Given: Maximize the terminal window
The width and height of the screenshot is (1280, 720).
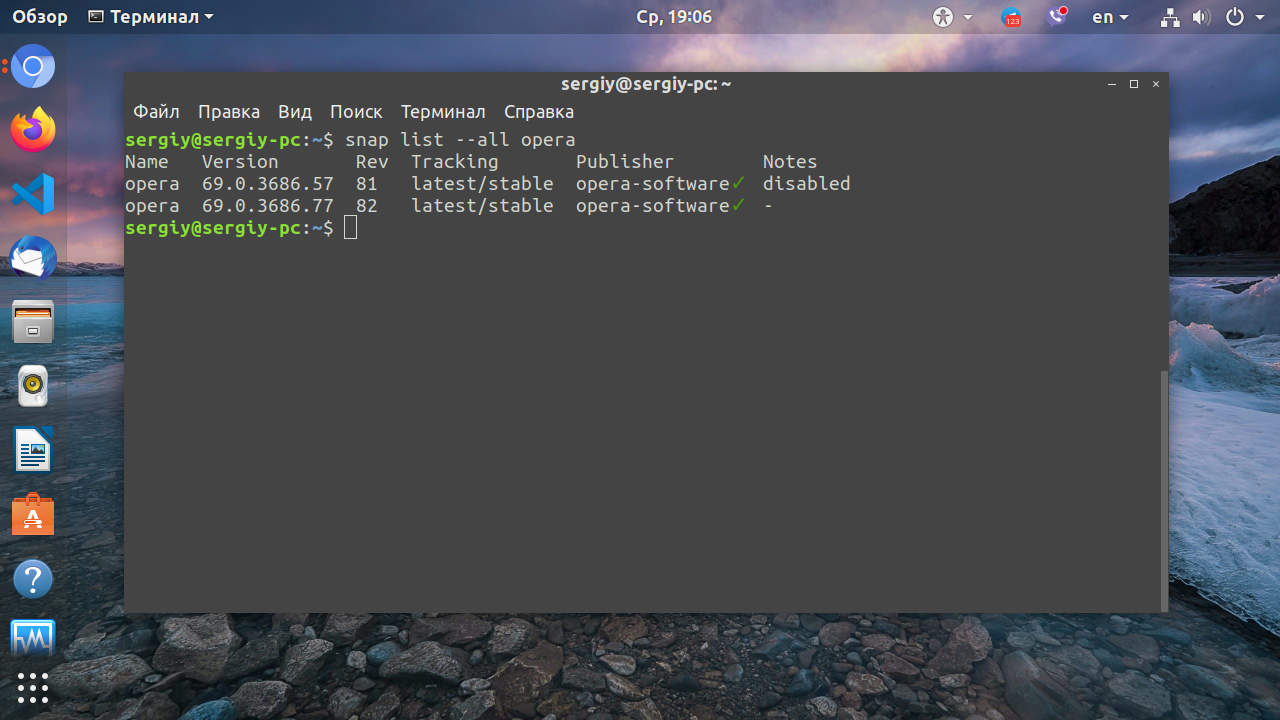Looking at the screenshot, I should [x=1134, y=85].
